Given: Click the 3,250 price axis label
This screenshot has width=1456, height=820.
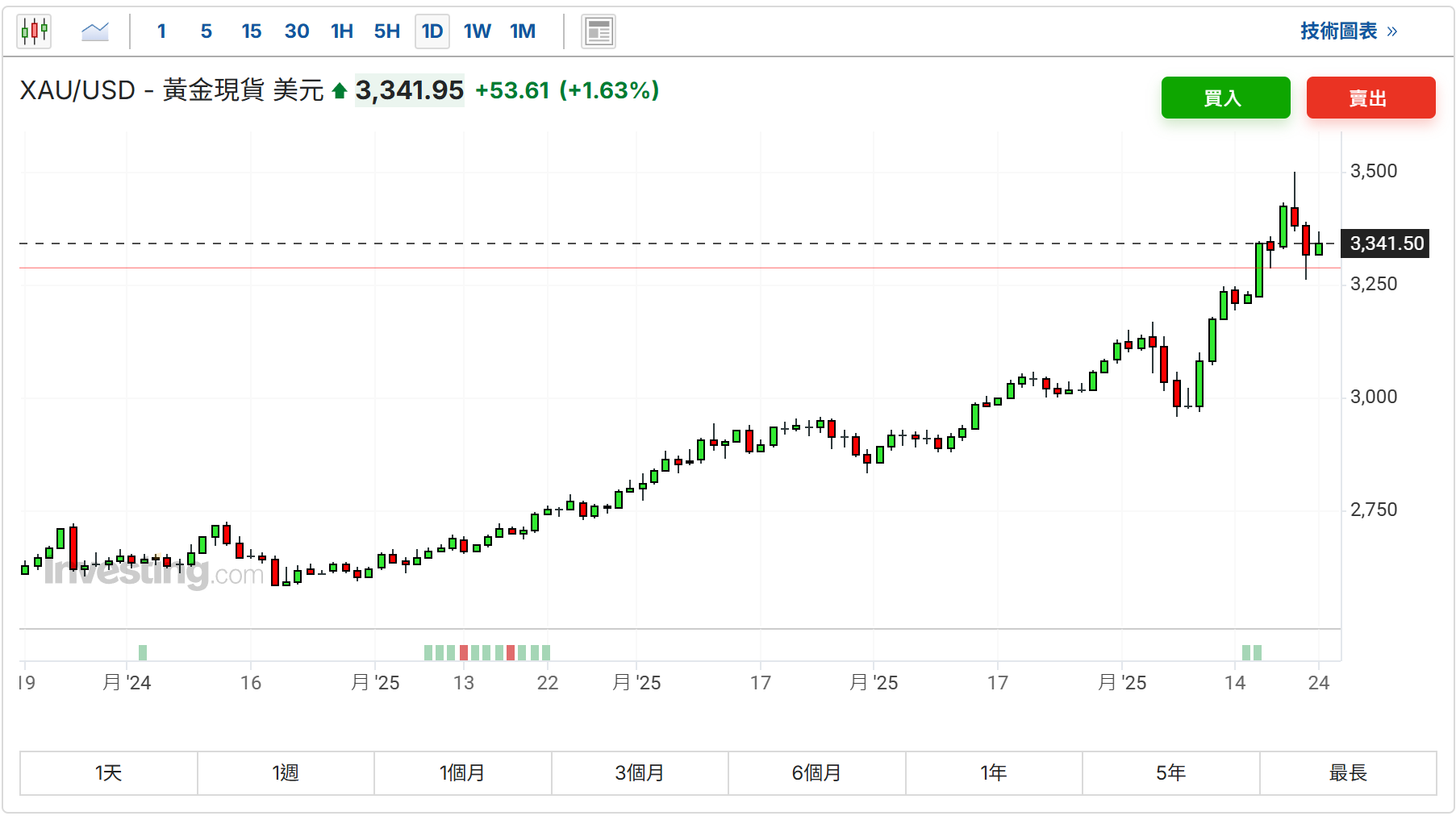Looking at the screenshot, I should (x=1374, y=284).
